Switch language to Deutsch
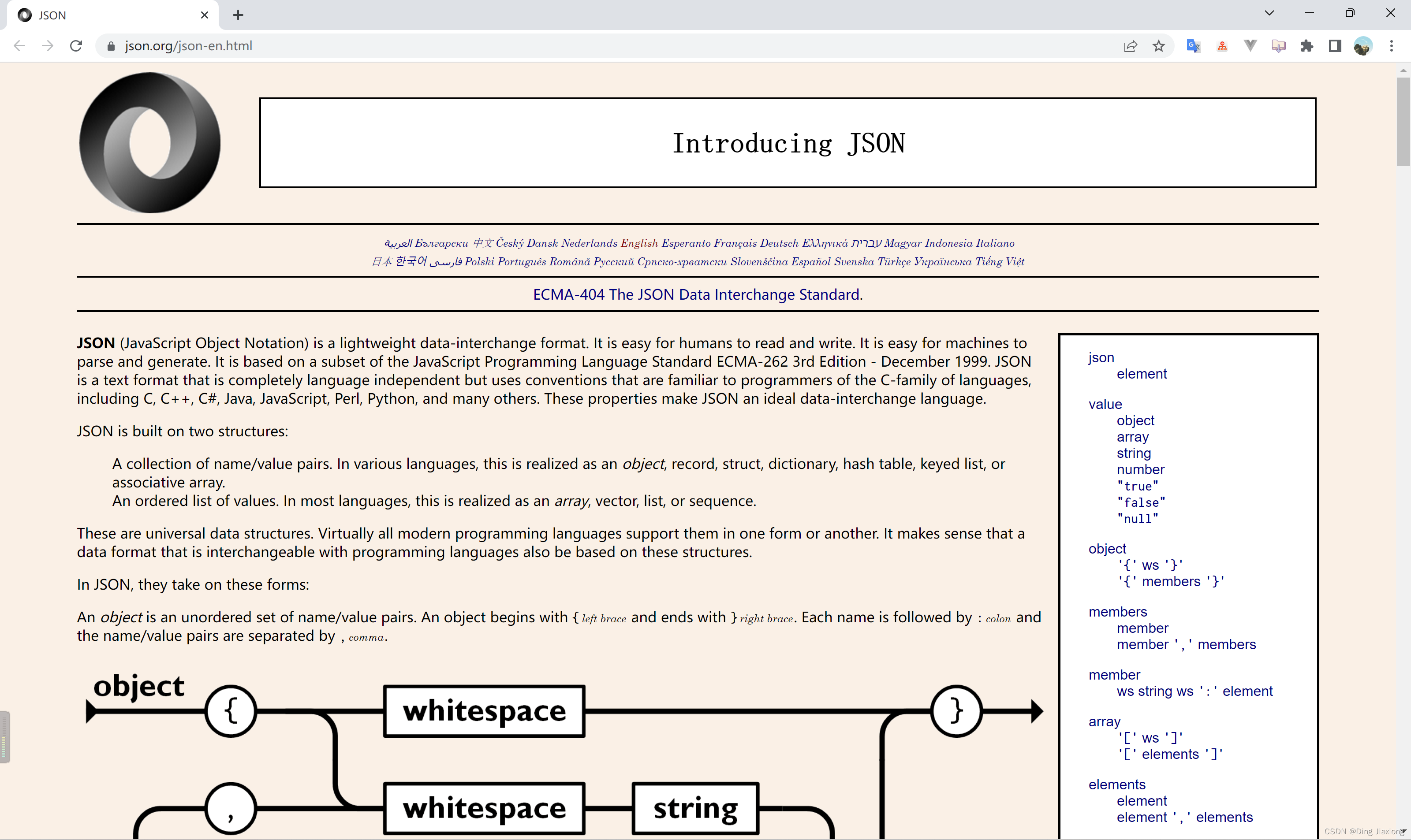1411x840 pixels. pos(779,243)
